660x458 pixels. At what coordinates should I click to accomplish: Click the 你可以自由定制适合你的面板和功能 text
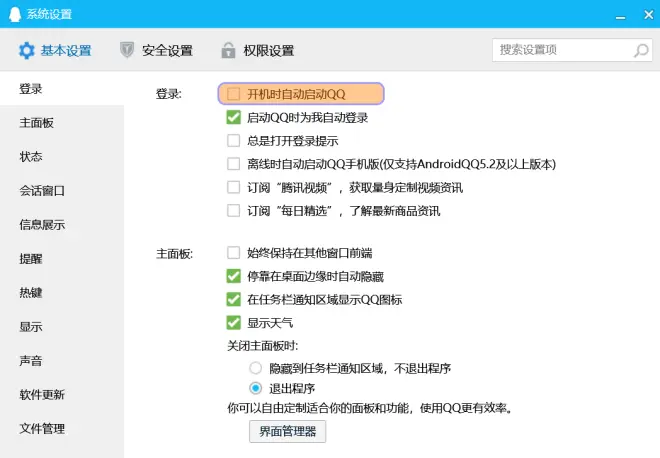click(x=319, y=407)
